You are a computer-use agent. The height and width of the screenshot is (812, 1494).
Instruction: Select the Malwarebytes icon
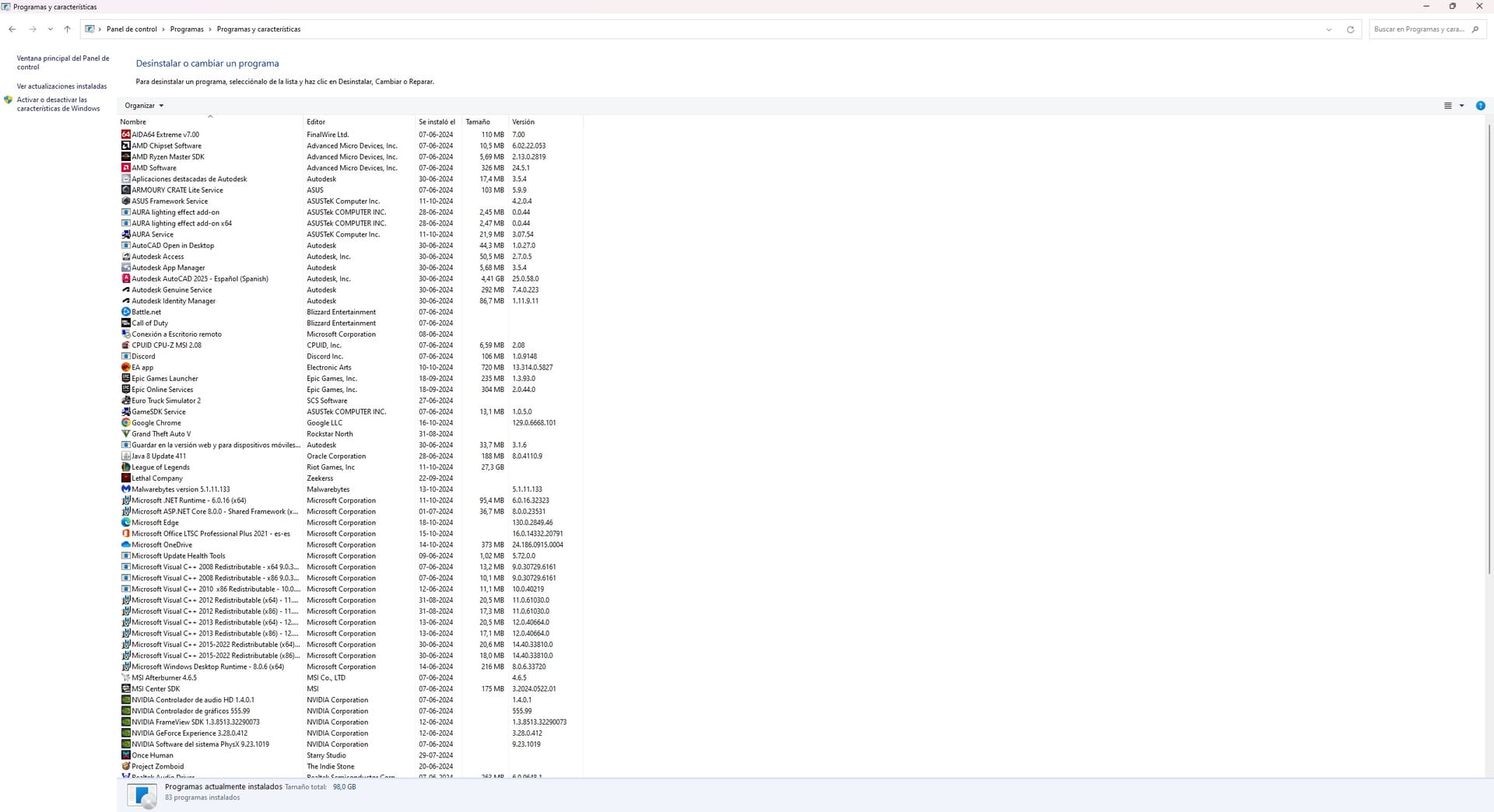pyautogui.click(x=126, y=489)
